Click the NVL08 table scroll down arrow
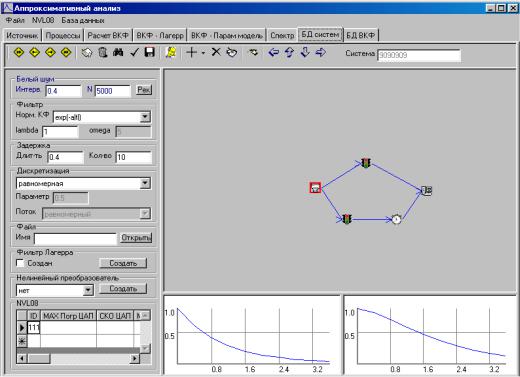This screenshot has width=520, height=377. coord(145,348)
